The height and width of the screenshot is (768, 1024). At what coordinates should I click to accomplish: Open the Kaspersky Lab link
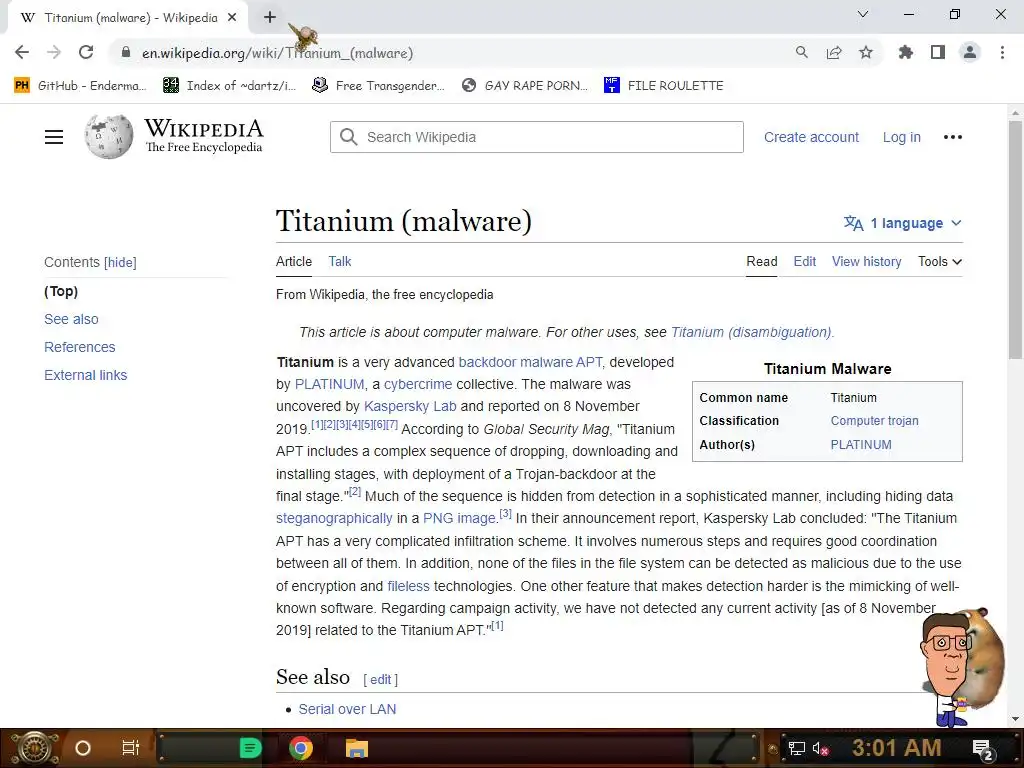410,406
